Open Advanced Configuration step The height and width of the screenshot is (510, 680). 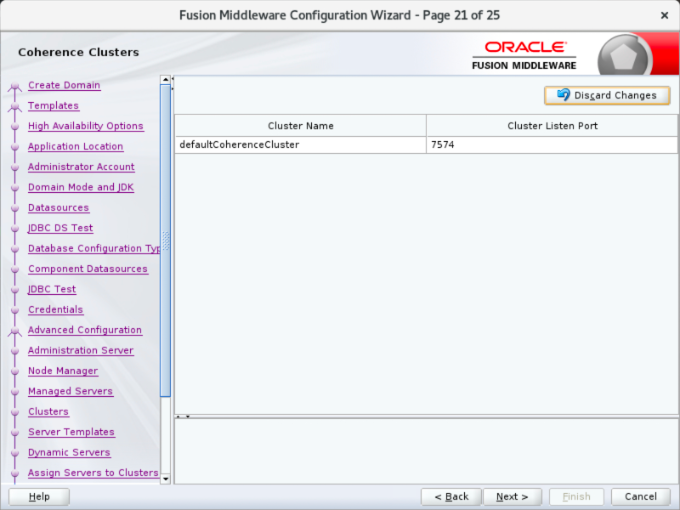point(85,330)
